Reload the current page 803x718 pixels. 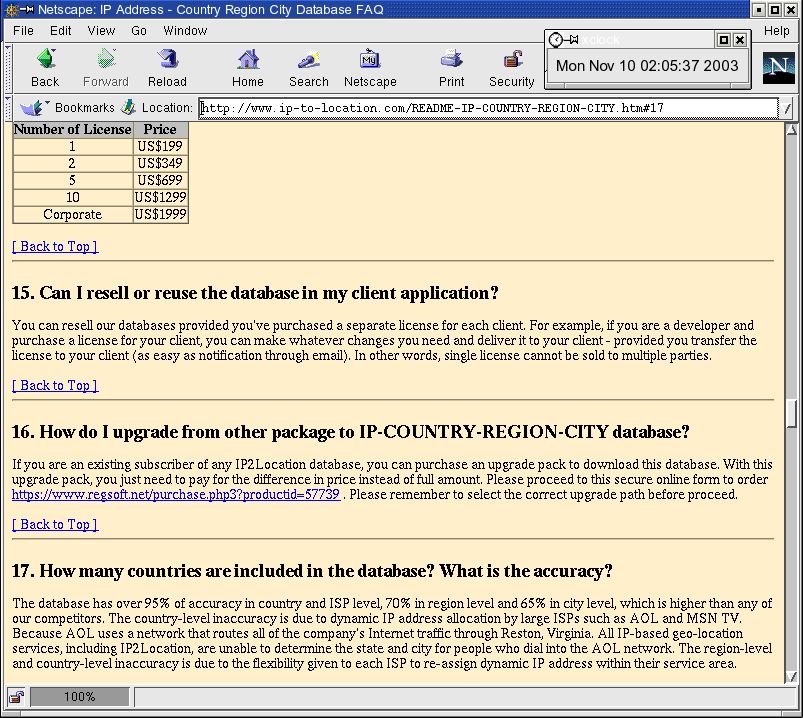[x=167, y=69]
